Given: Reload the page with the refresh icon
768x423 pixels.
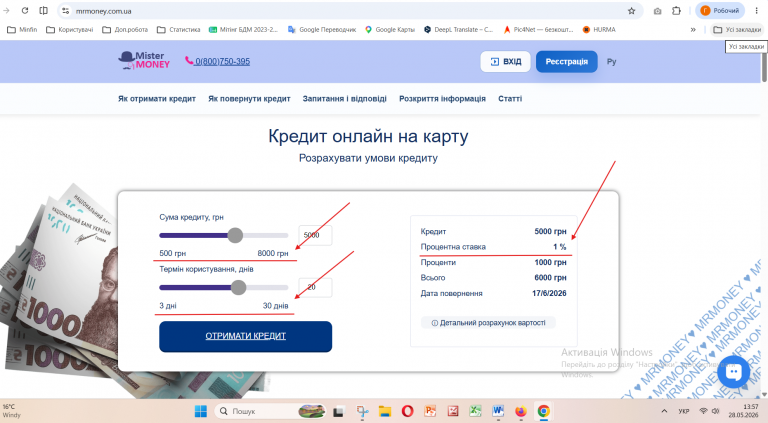Looking at the screenshot, I should [x=25, y=10].
